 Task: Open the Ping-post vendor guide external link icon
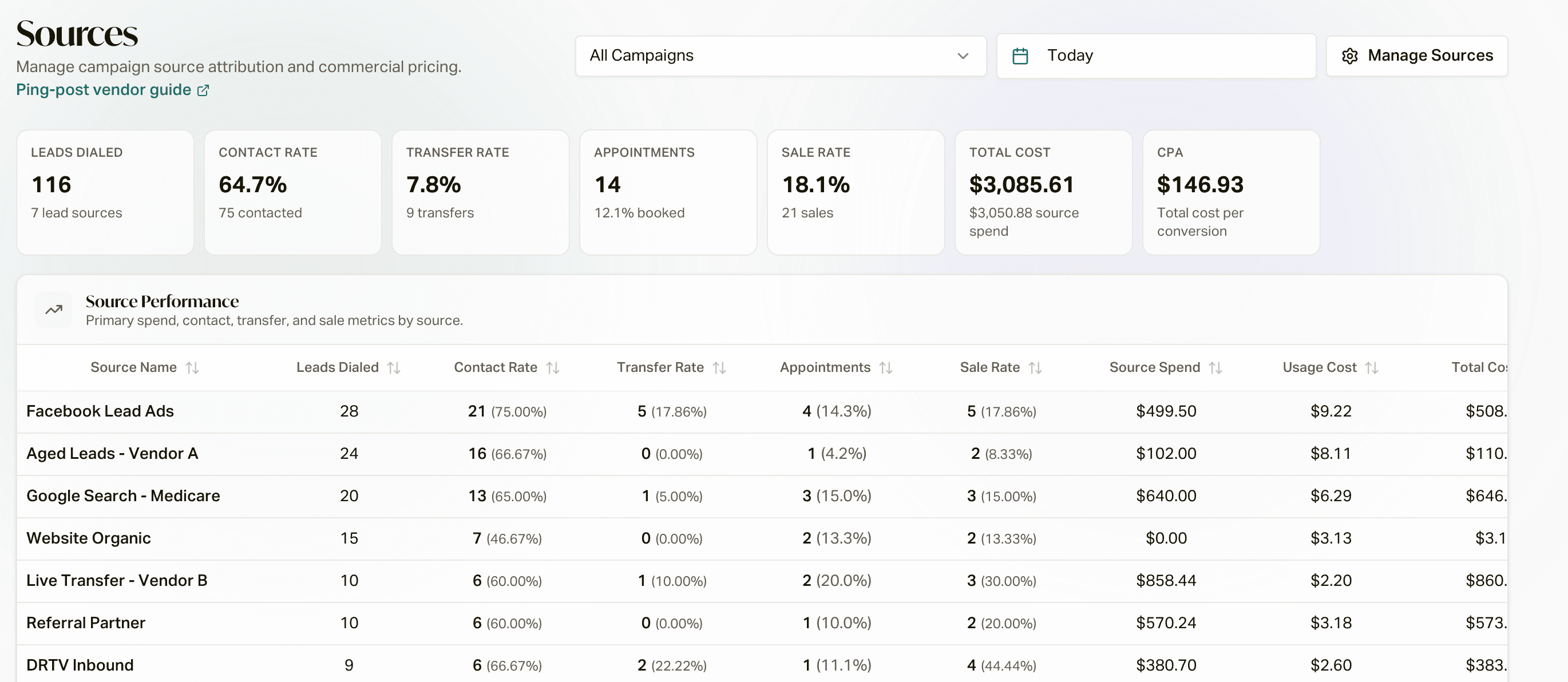203,90
